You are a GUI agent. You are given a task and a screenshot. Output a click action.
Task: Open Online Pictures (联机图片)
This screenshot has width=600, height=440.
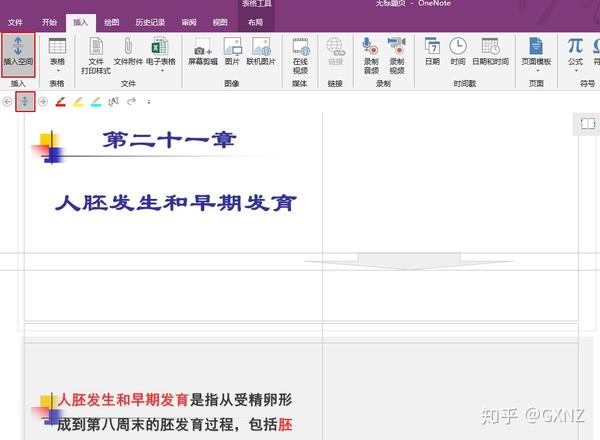click(261, 51)
